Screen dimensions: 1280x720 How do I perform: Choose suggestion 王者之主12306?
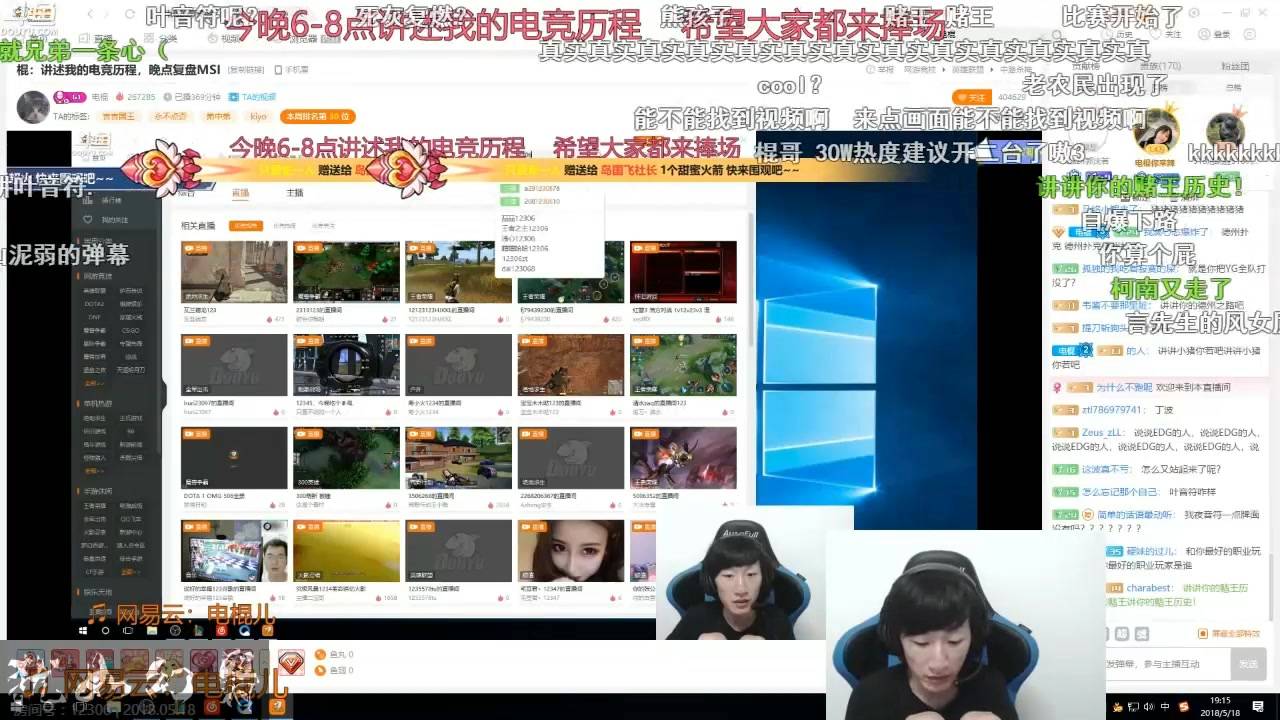pyautogui.click(x=525, y=229)
